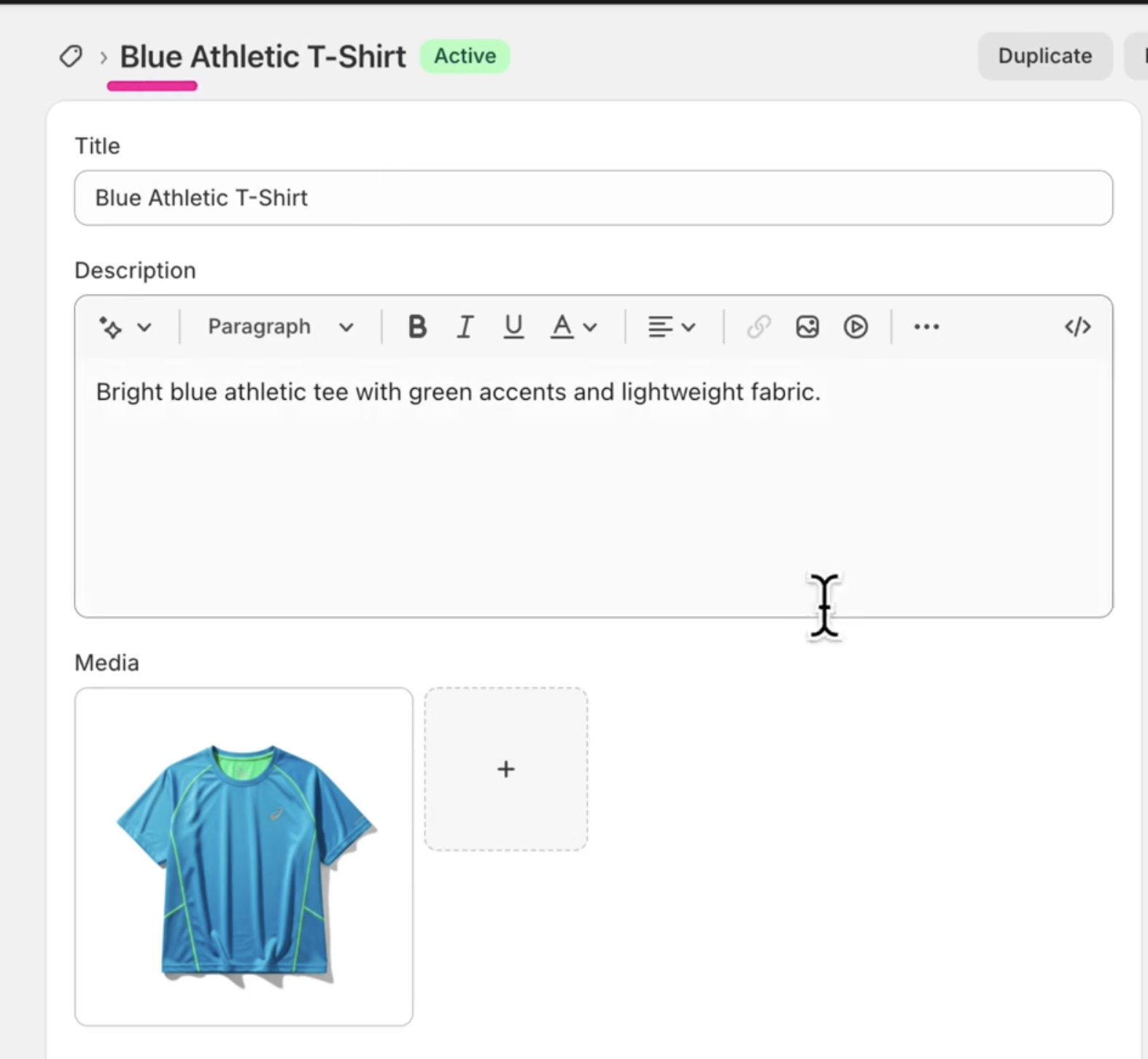
Task: Toggle italic formatting
Action: click(x=465, y=327)
